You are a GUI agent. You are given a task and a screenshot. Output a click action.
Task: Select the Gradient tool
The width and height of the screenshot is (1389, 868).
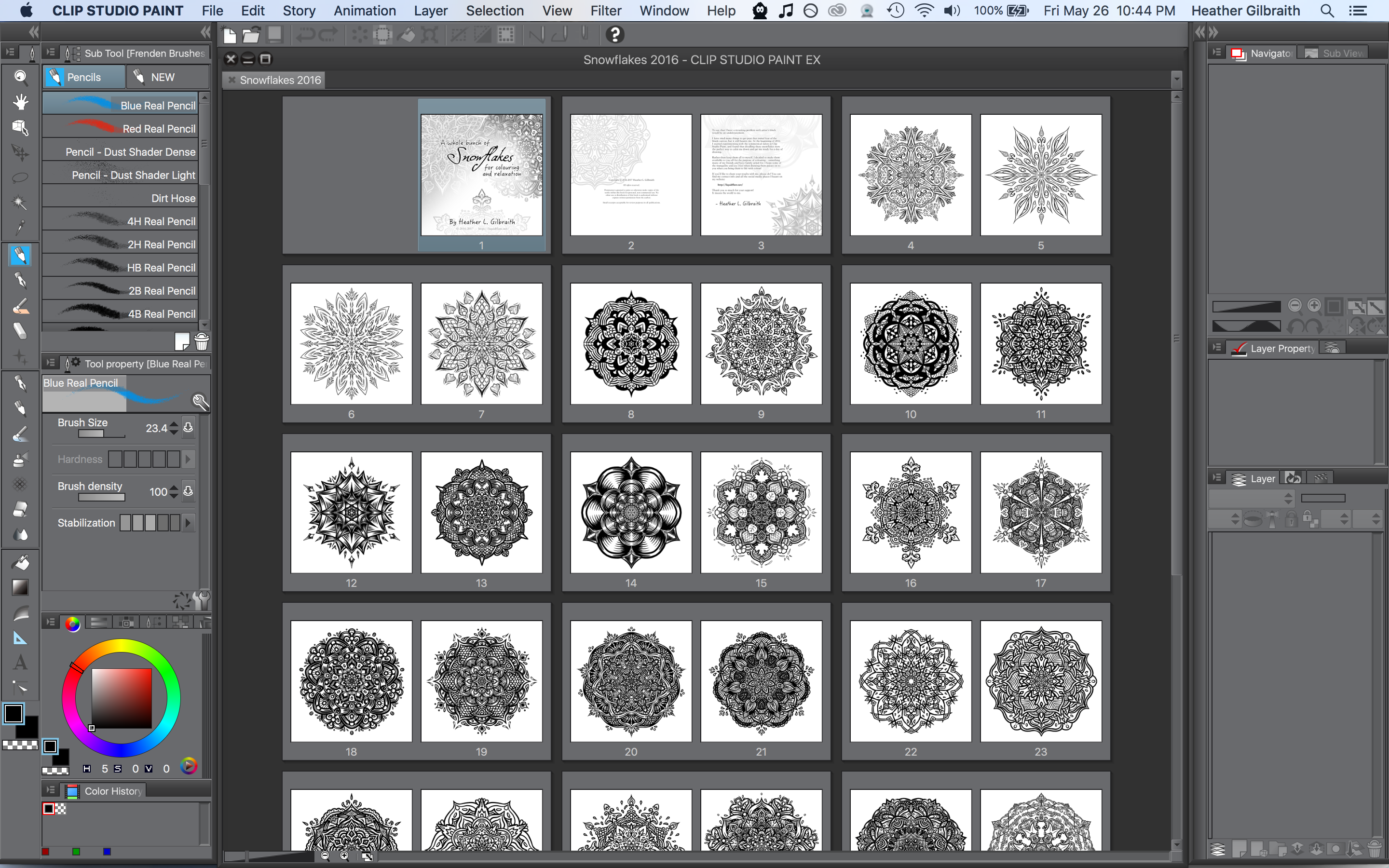pos(20,587)
